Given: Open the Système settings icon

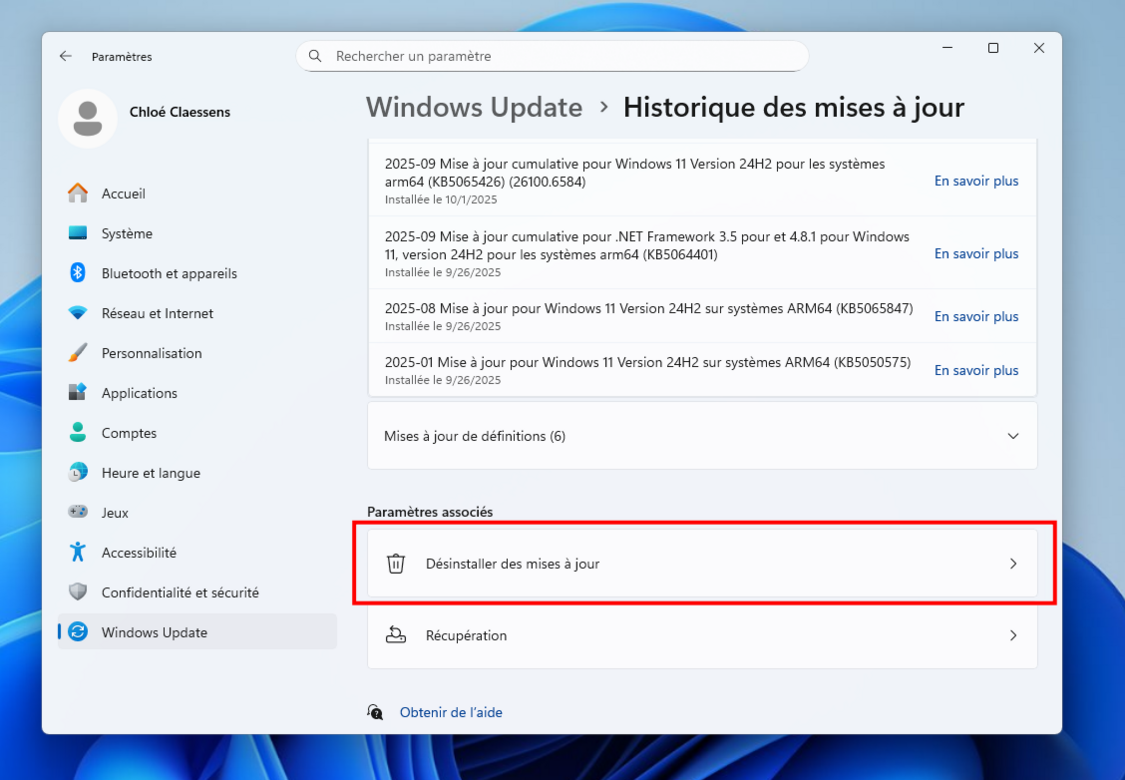Looking at the screenshot, I should pos(78,233).
